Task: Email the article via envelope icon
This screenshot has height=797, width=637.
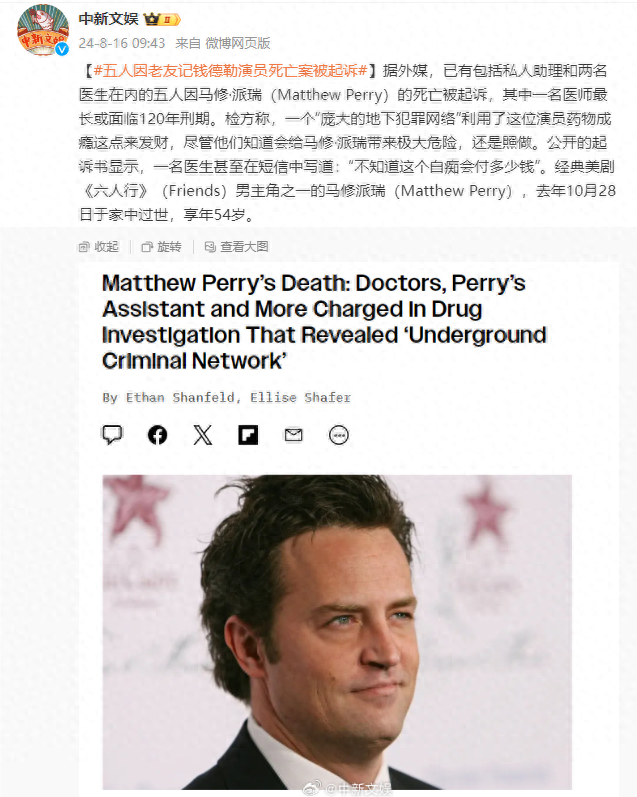Action: pos(293,435)
